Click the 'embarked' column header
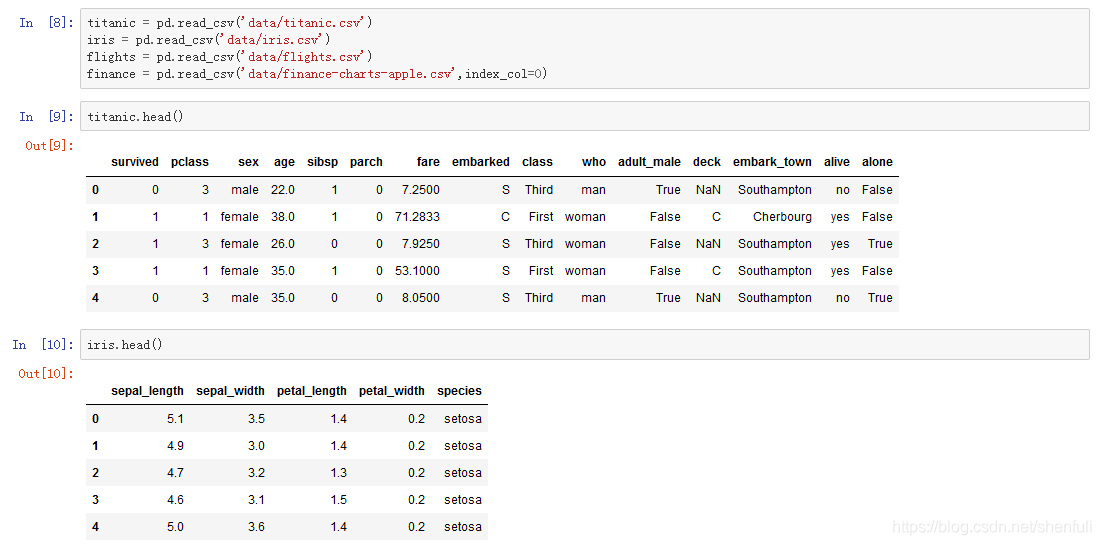The image size is (1101, 545). coord(481,162)
